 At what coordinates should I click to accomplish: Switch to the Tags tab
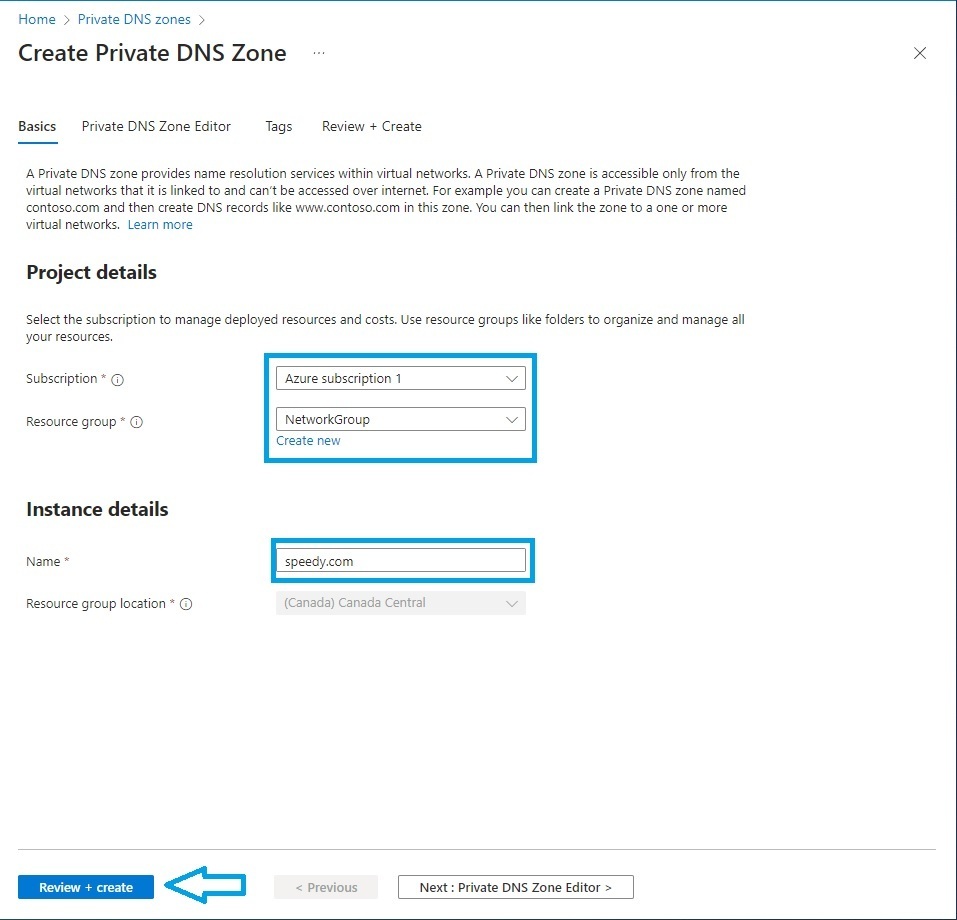coord(278,126)
